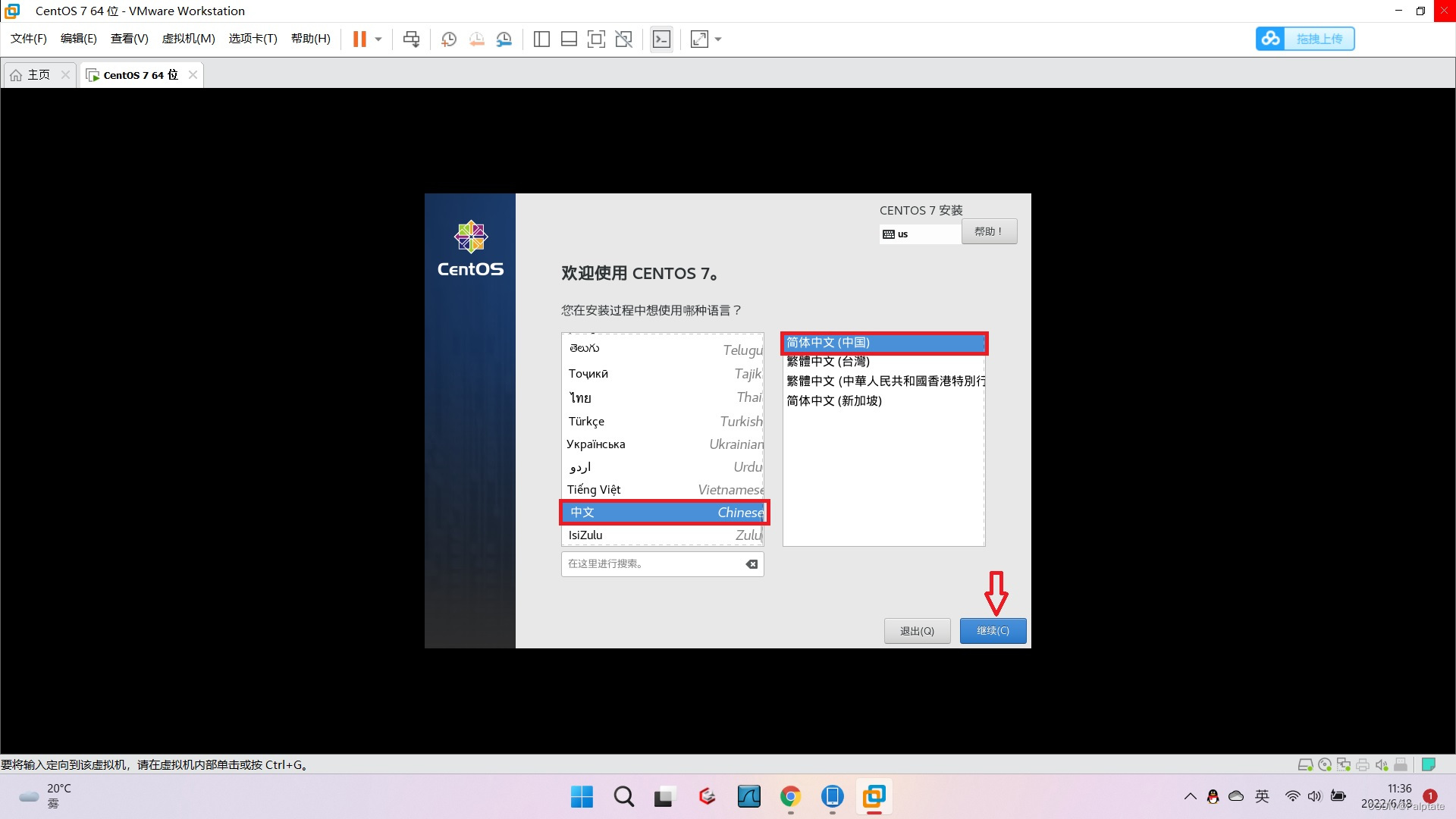Clear the language search box

[x=752, y=564]
